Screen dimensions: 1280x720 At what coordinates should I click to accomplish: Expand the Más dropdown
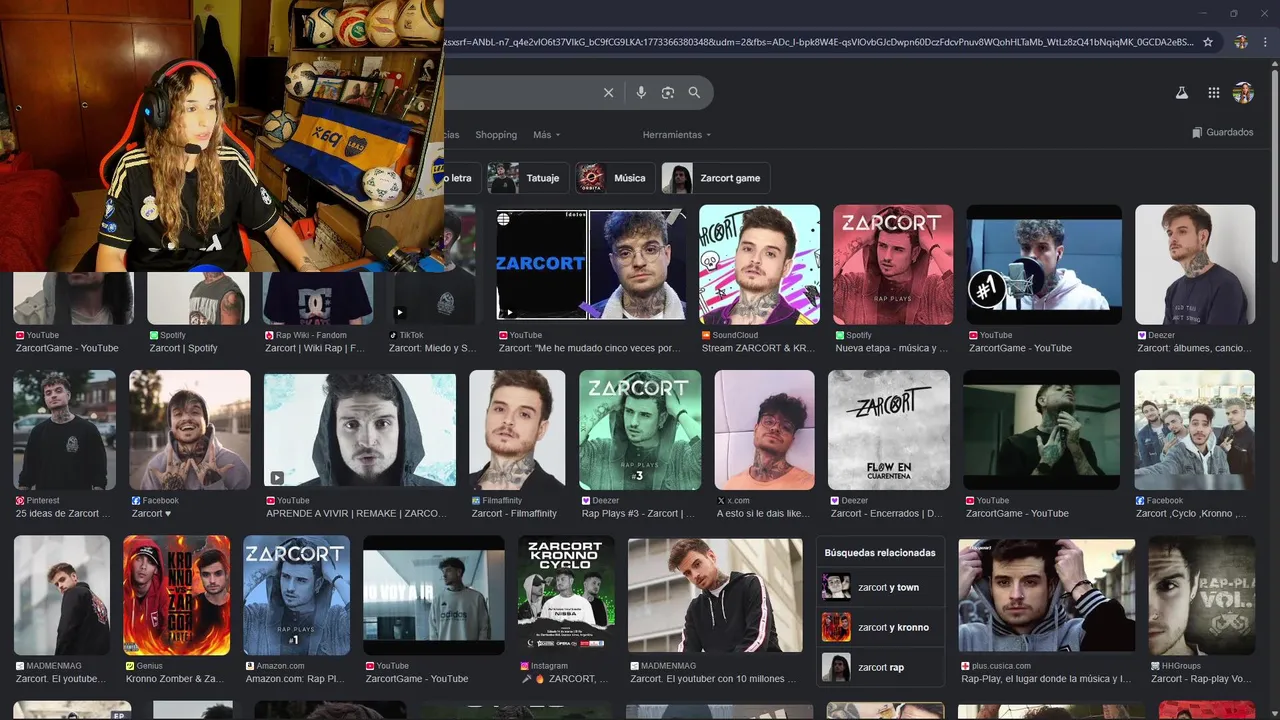pos(546,135)
